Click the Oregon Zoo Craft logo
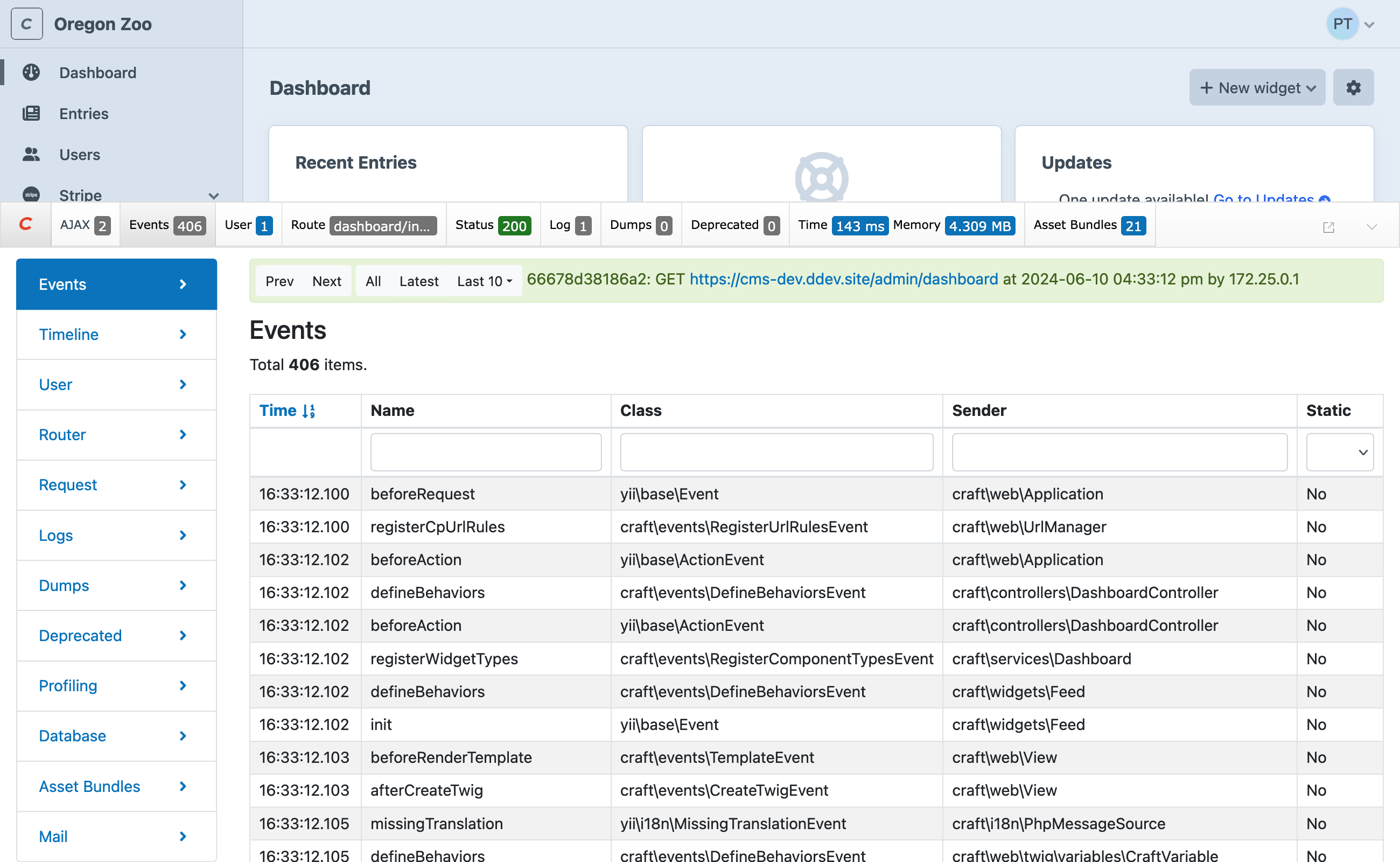This screenshot has width=1400, height=862. (26, 23)
